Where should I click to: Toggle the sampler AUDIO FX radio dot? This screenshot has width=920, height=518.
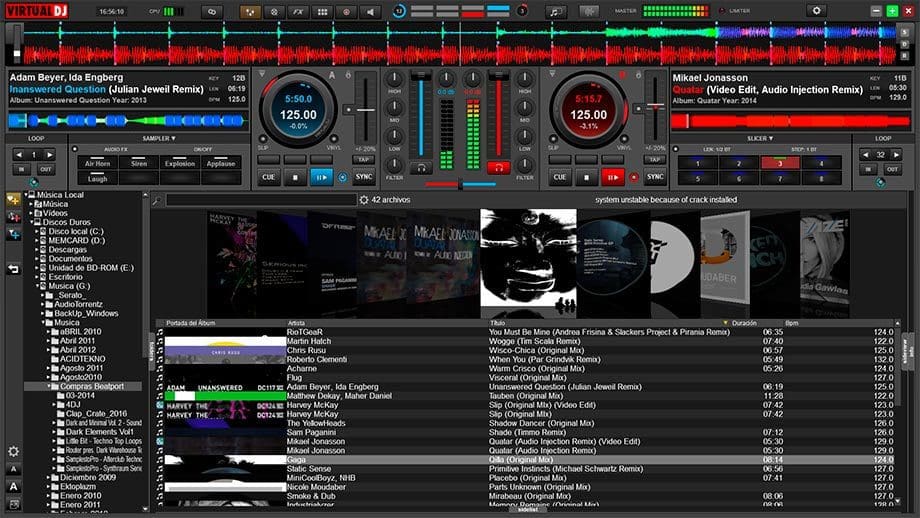(75, 150)
